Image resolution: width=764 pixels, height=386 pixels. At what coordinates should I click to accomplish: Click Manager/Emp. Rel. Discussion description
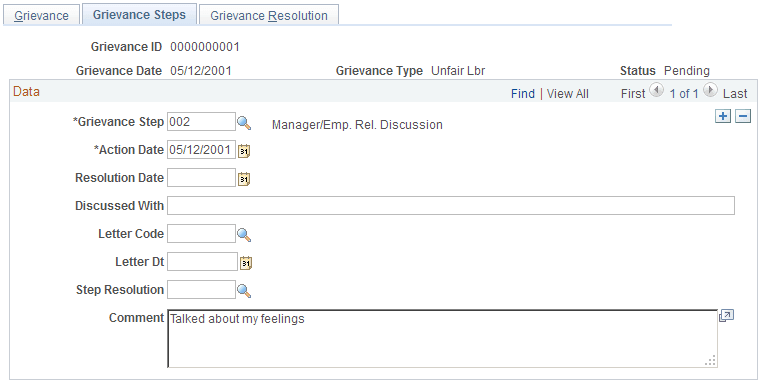pyautogui.click(x=357, y=125)
